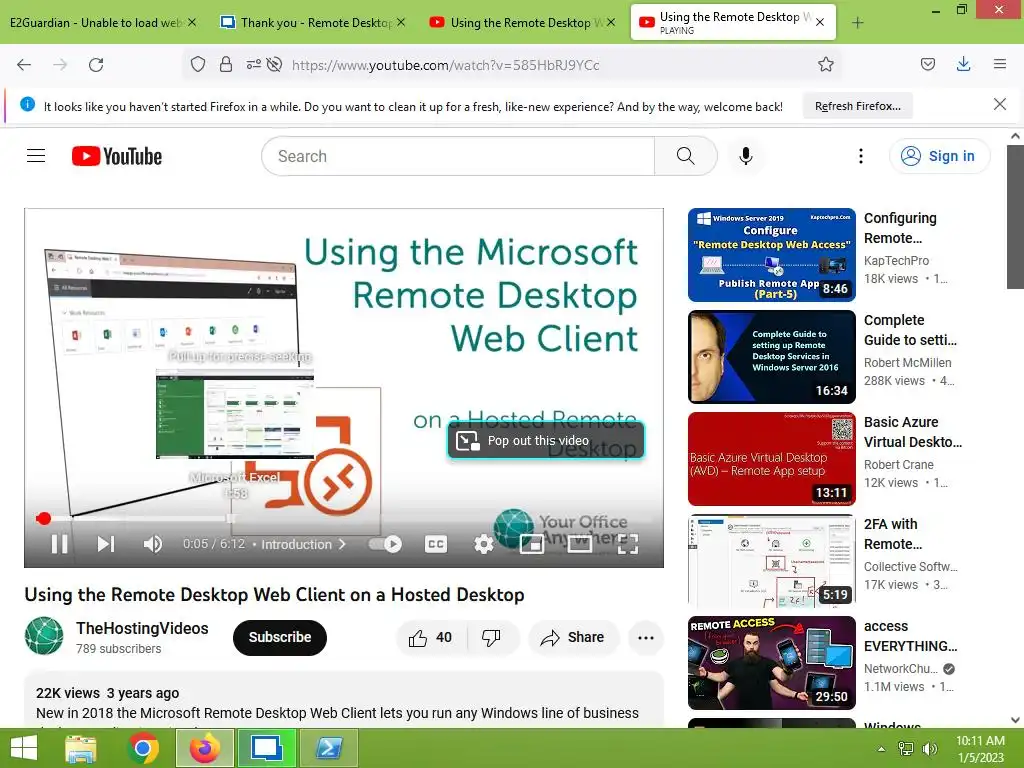Click the YouTube search magnifier button

[686, 155]
